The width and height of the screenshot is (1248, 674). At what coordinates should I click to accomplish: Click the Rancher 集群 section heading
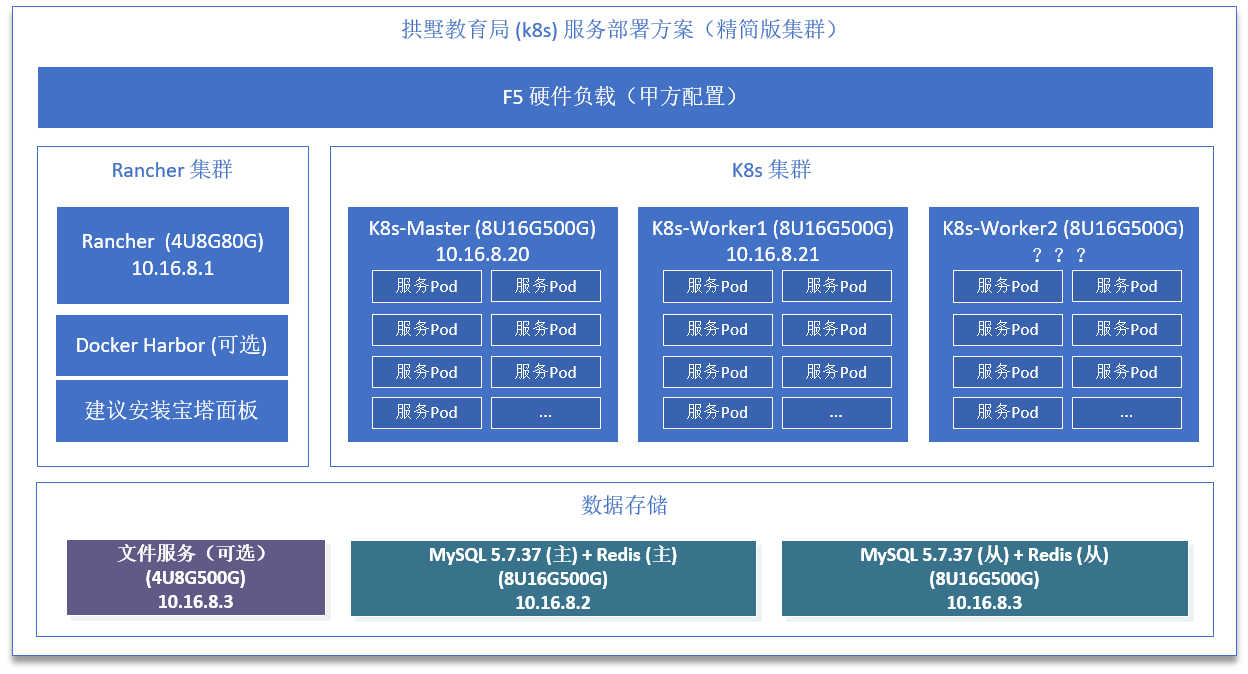coord(172,170)
